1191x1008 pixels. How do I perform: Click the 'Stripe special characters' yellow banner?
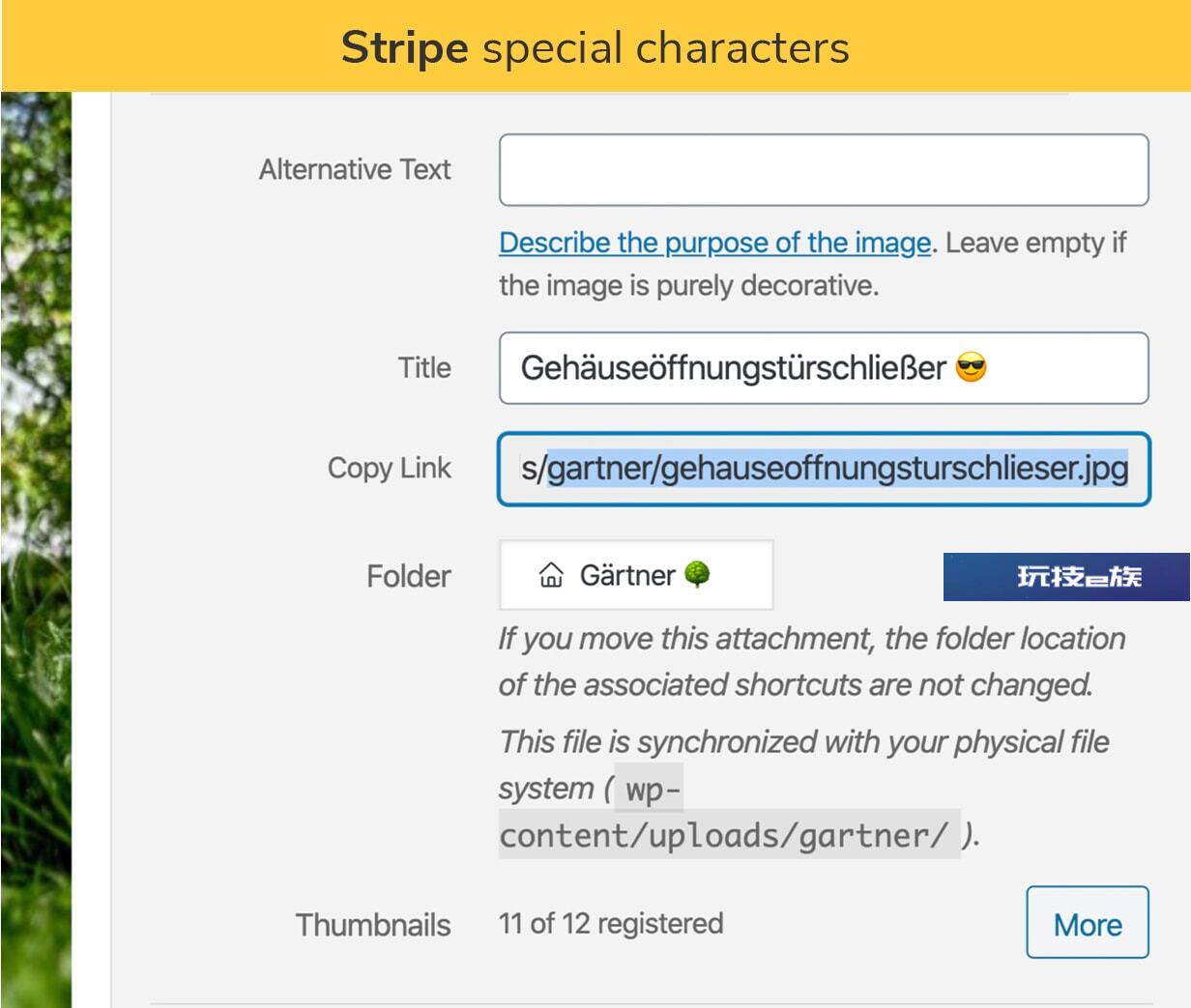pos(595,46)
